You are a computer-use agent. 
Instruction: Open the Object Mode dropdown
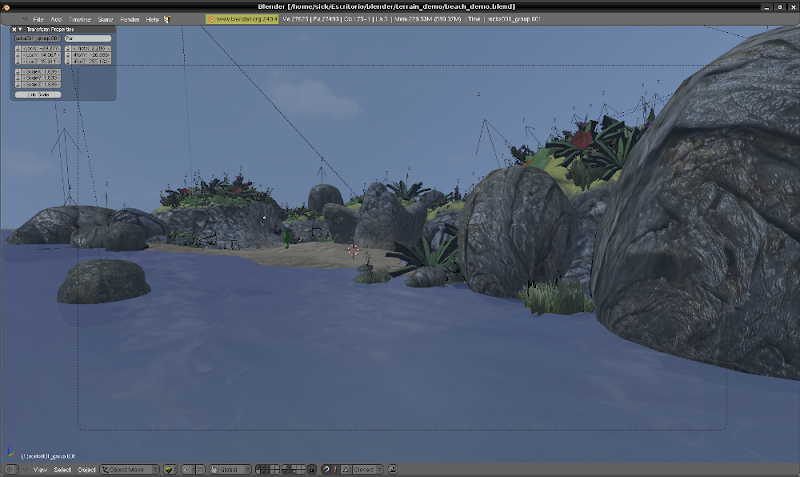[x=130, y=469]
